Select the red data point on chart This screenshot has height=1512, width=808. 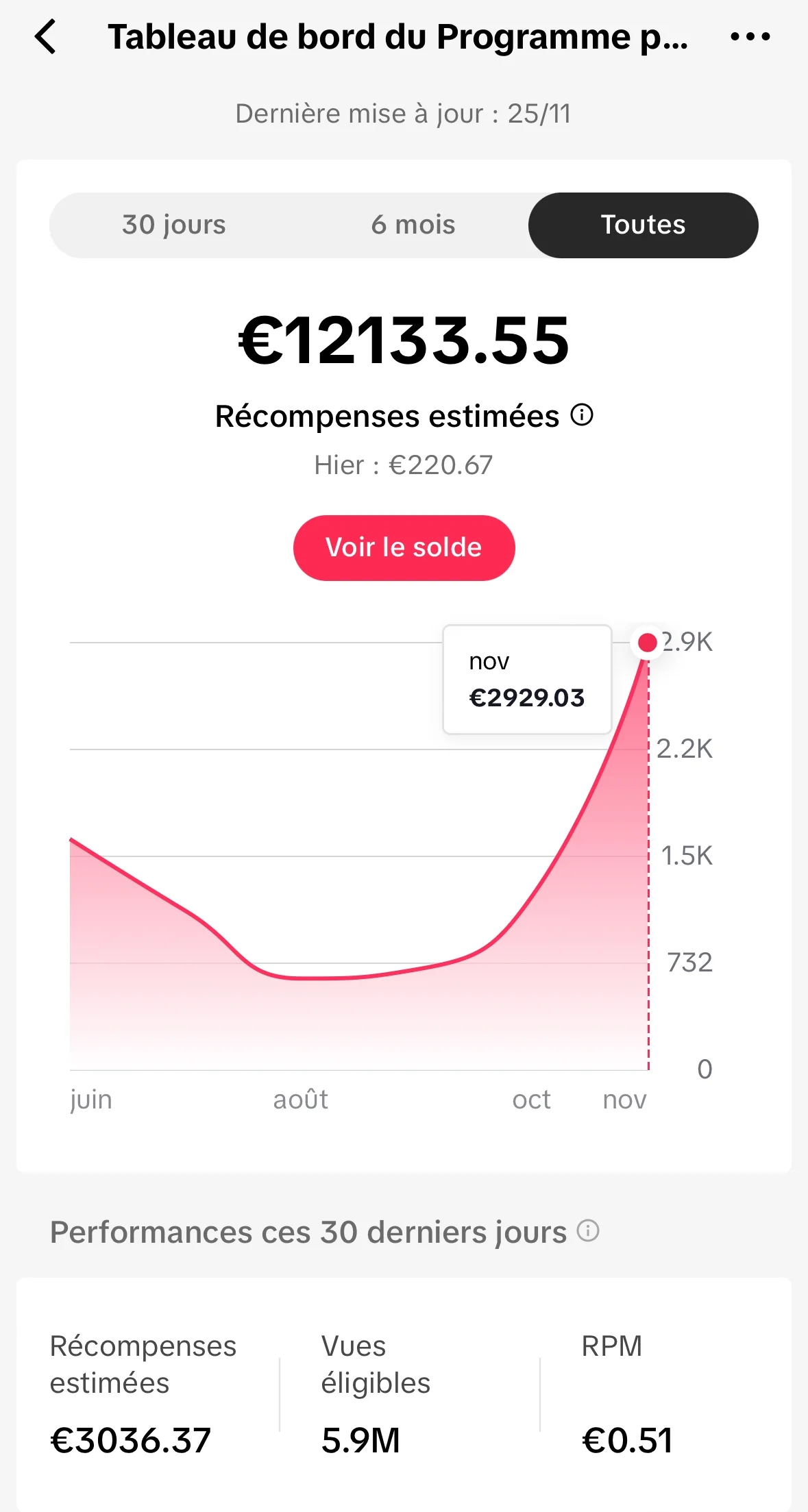pyautogui.click(x=647, y=643)
